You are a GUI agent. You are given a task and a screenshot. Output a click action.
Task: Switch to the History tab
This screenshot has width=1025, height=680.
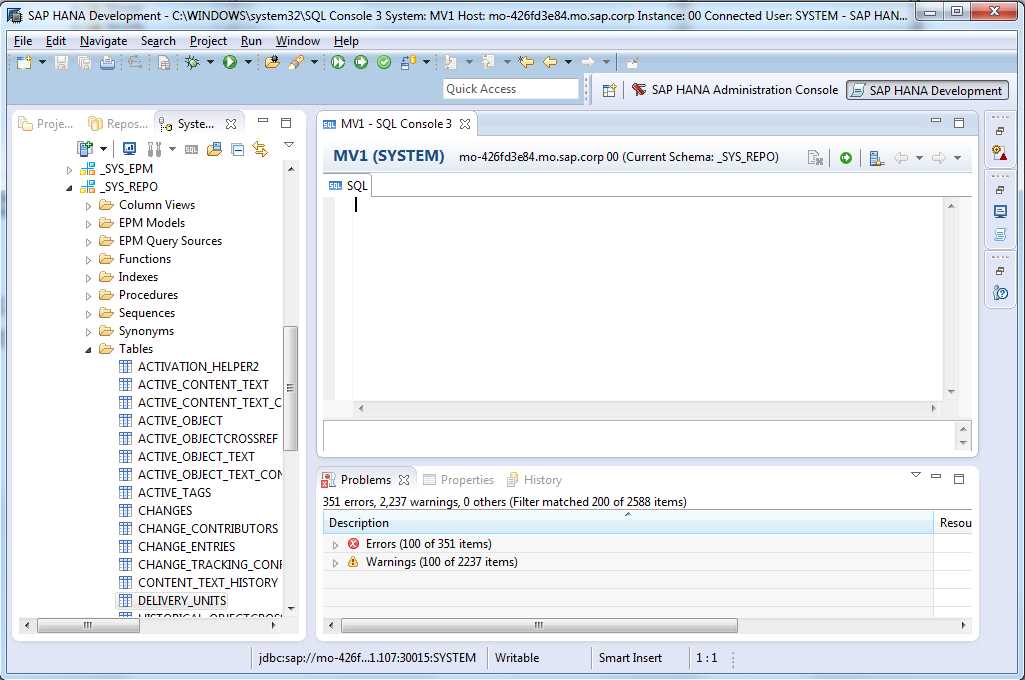coord(534,479)
